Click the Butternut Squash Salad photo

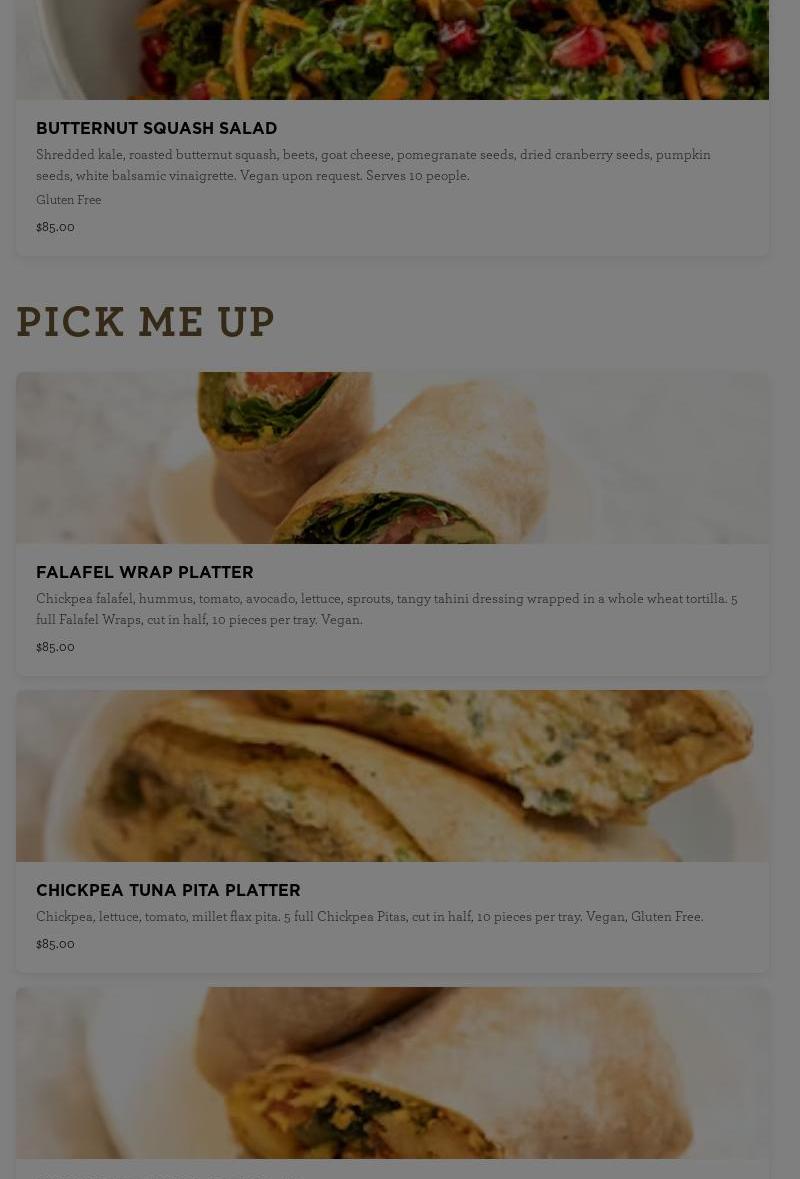(392, 50)
